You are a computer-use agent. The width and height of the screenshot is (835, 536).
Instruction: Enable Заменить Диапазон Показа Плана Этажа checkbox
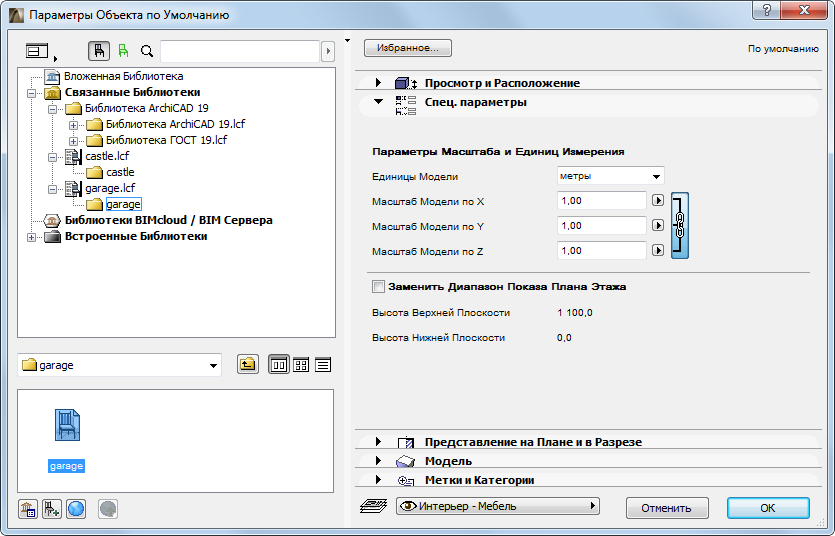pyautogui.click(x=378, y=286)
